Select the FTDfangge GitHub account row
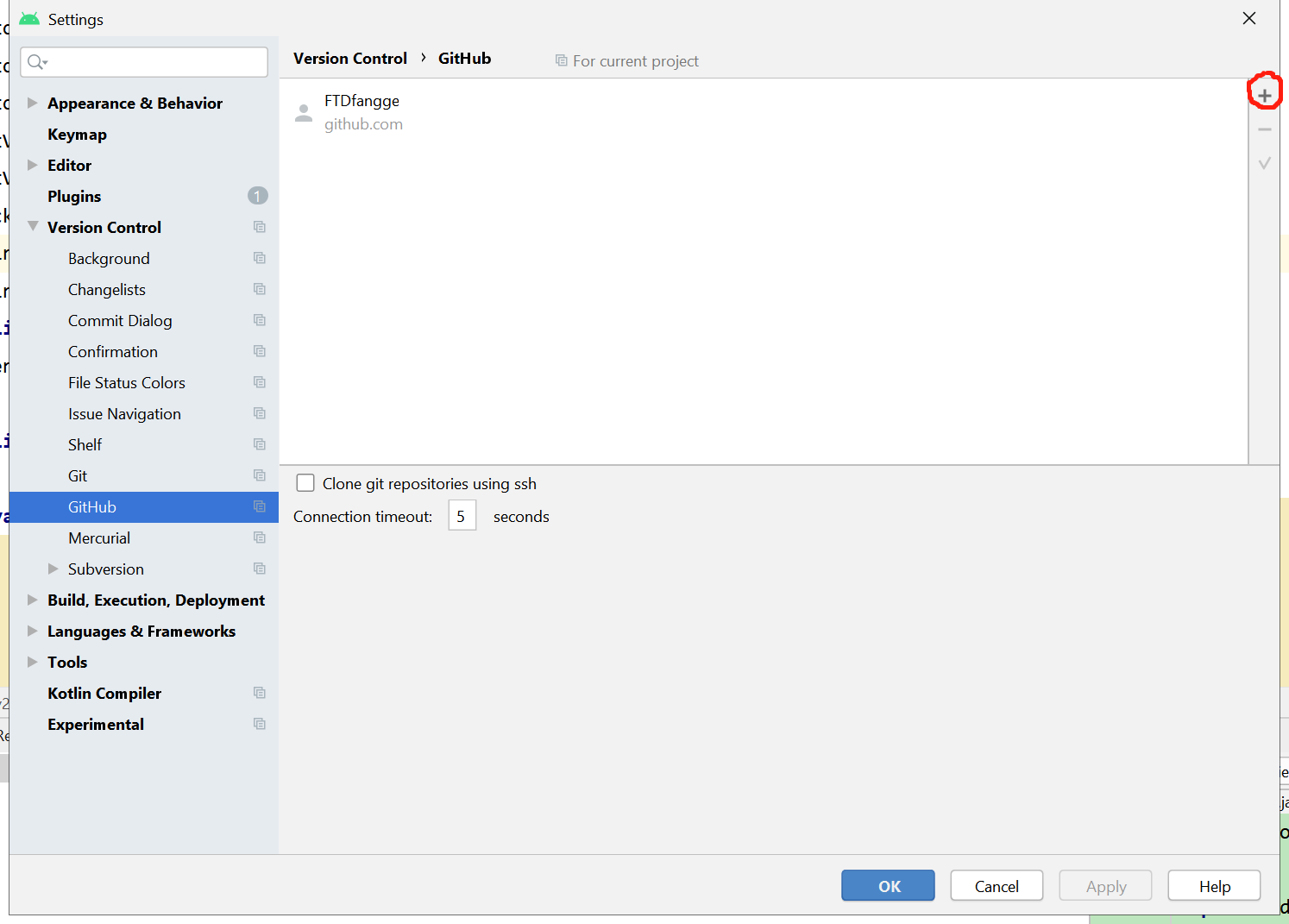The width and height of the screenshot is (1289, 924). [764, 113]
